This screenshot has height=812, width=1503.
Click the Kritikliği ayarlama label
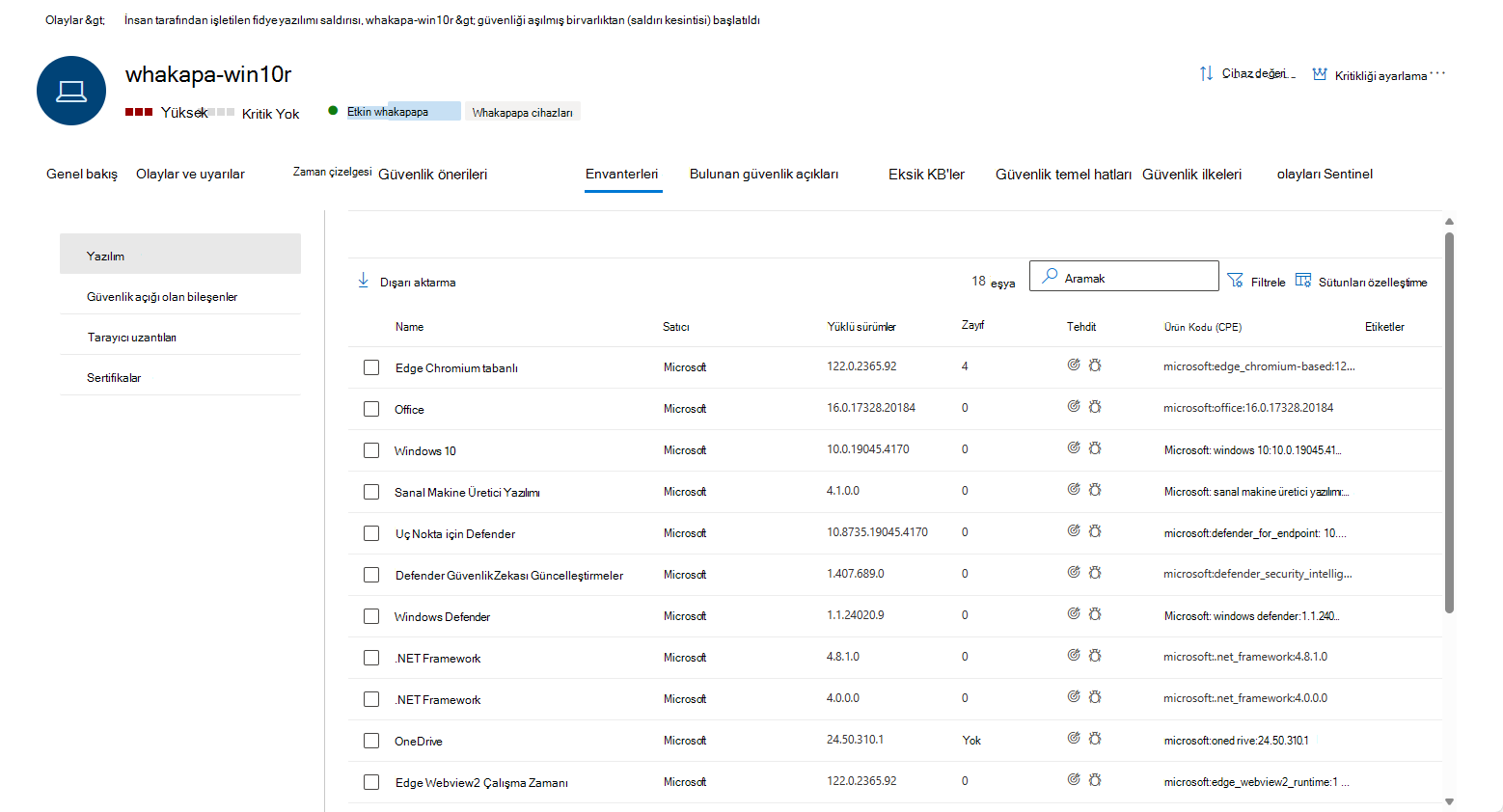[x=1380, y=76]
